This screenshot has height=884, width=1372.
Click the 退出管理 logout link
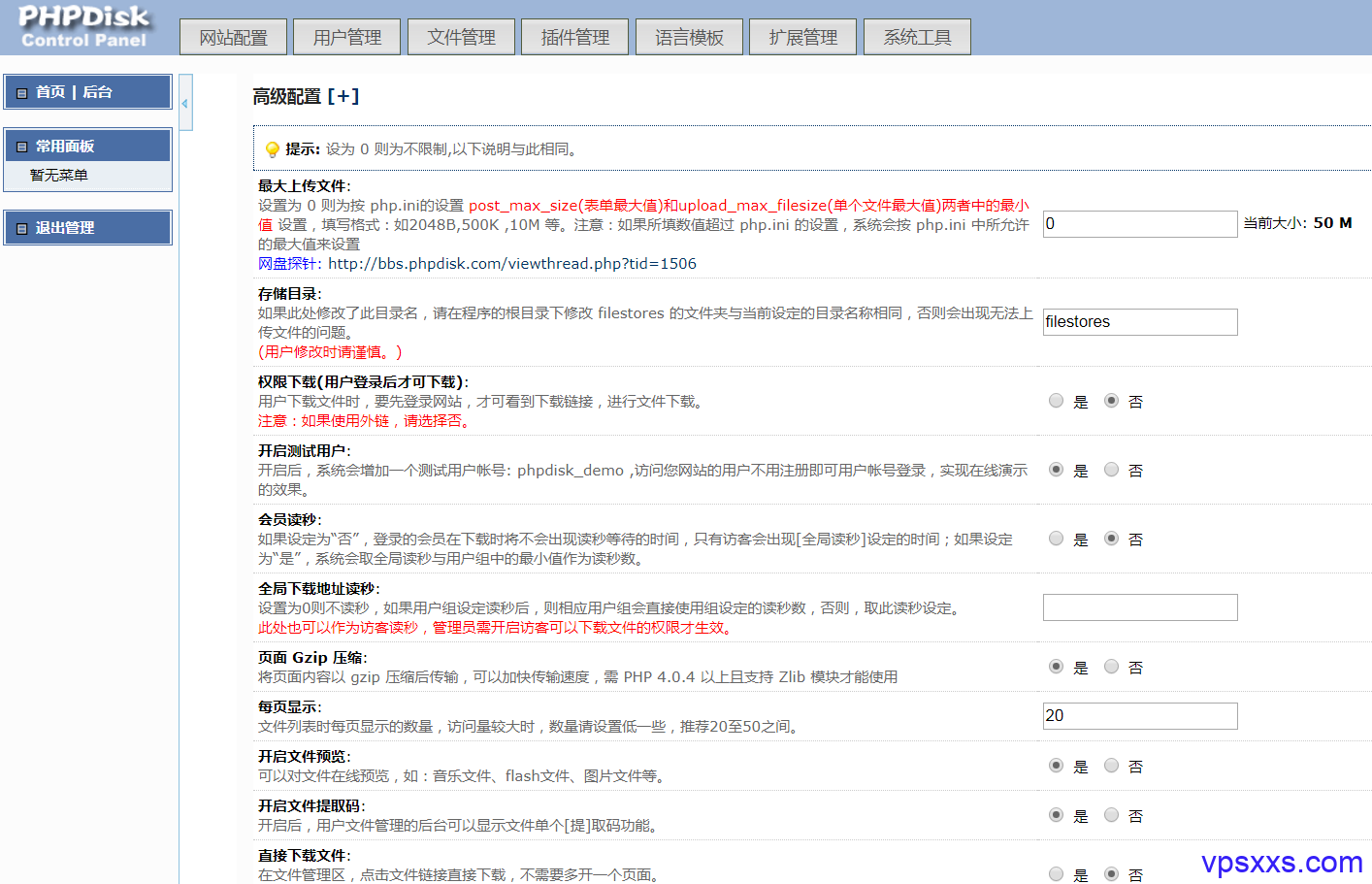(65, 228)
